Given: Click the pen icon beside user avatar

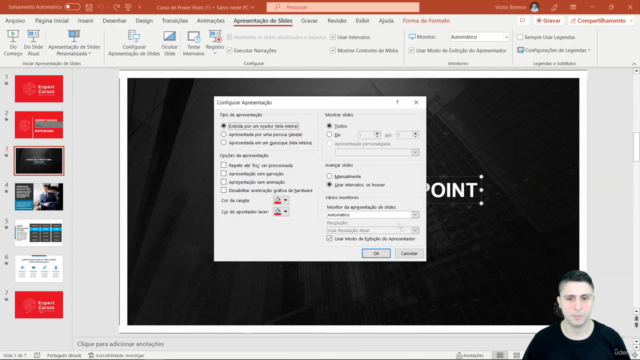Looking at the screenshot, I should pyautogui.click(x=554, y=7).
